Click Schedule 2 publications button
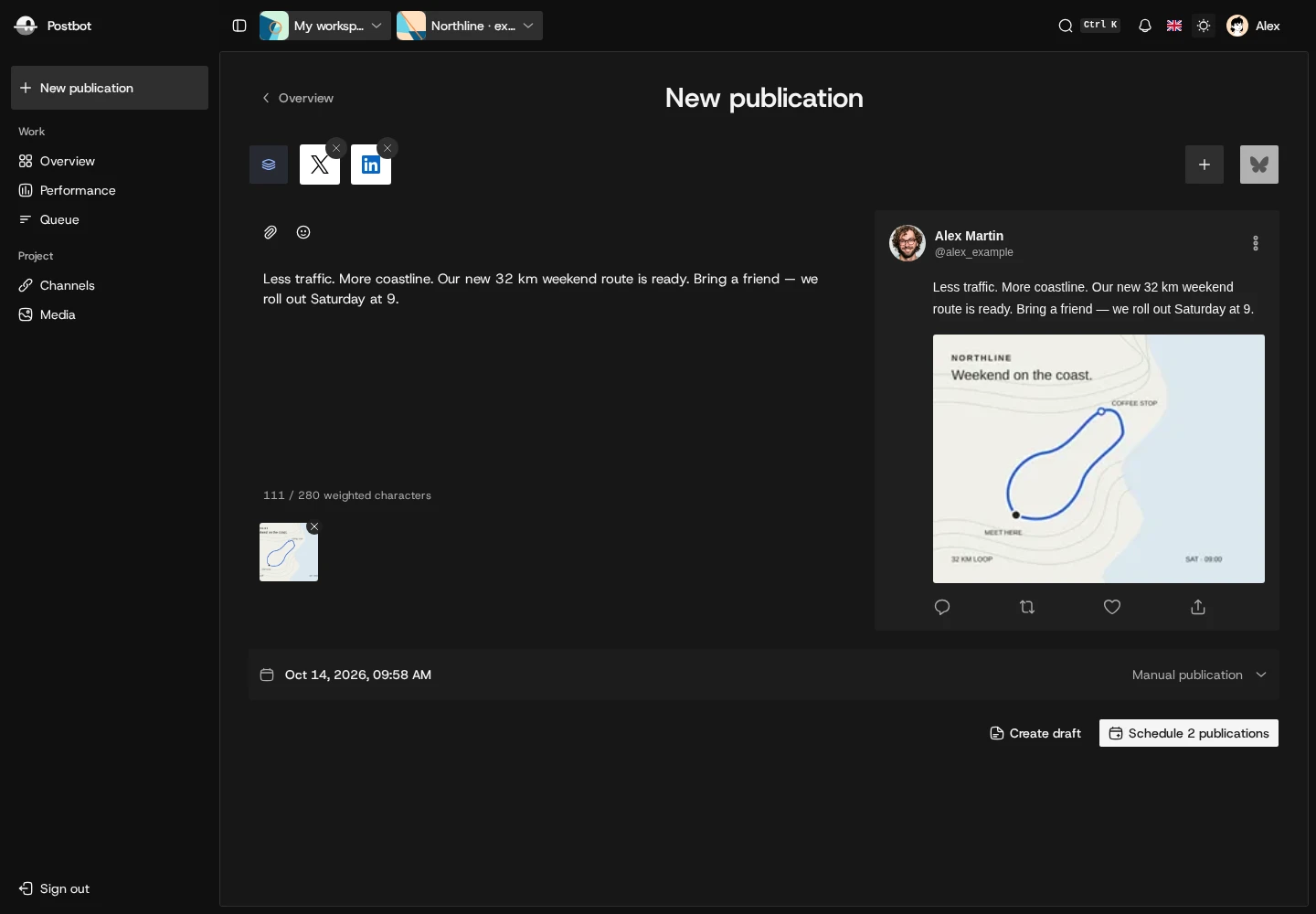The height and width of the screenshot is (914, 1316). pyautogui.click(x=1189, y=733)
